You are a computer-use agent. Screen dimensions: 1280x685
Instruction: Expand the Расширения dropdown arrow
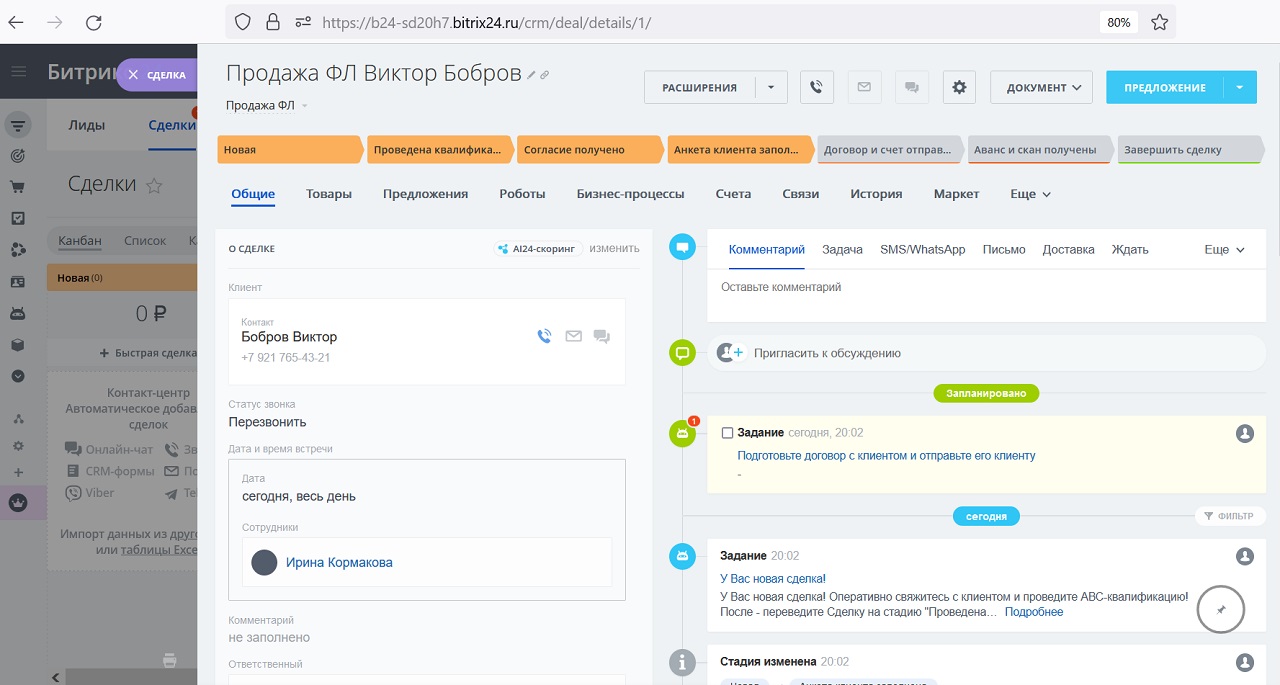pyautogui.click(x=771, y=87)
